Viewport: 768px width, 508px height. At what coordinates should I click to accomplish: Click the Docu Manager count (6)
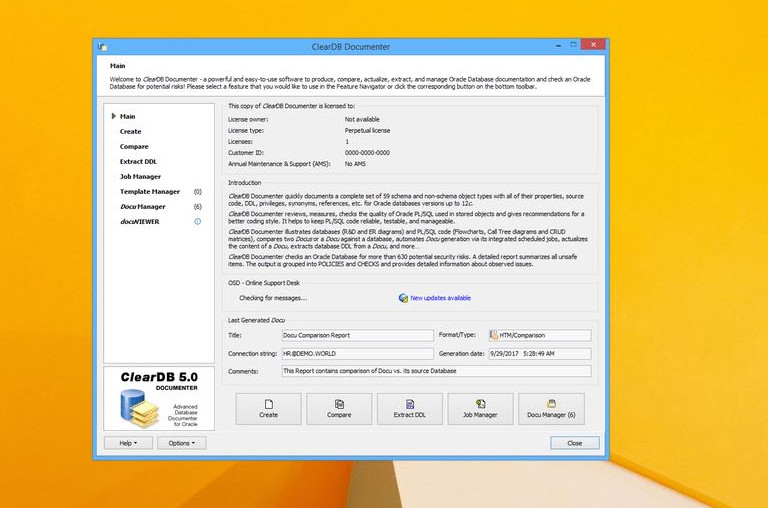197,207
